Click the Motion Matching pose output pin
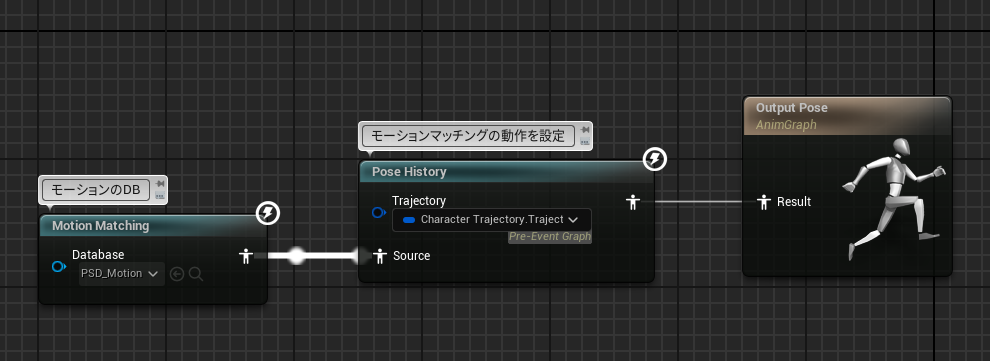 click(246, 256)
